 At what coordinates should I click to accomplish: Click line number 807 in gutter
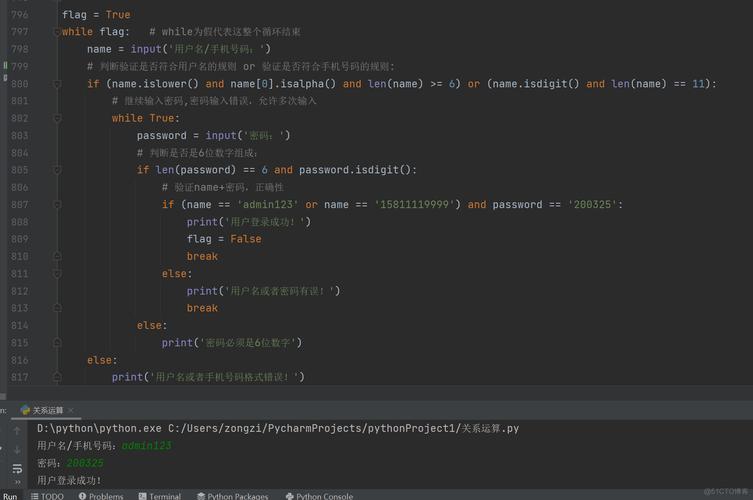point(20,205)
